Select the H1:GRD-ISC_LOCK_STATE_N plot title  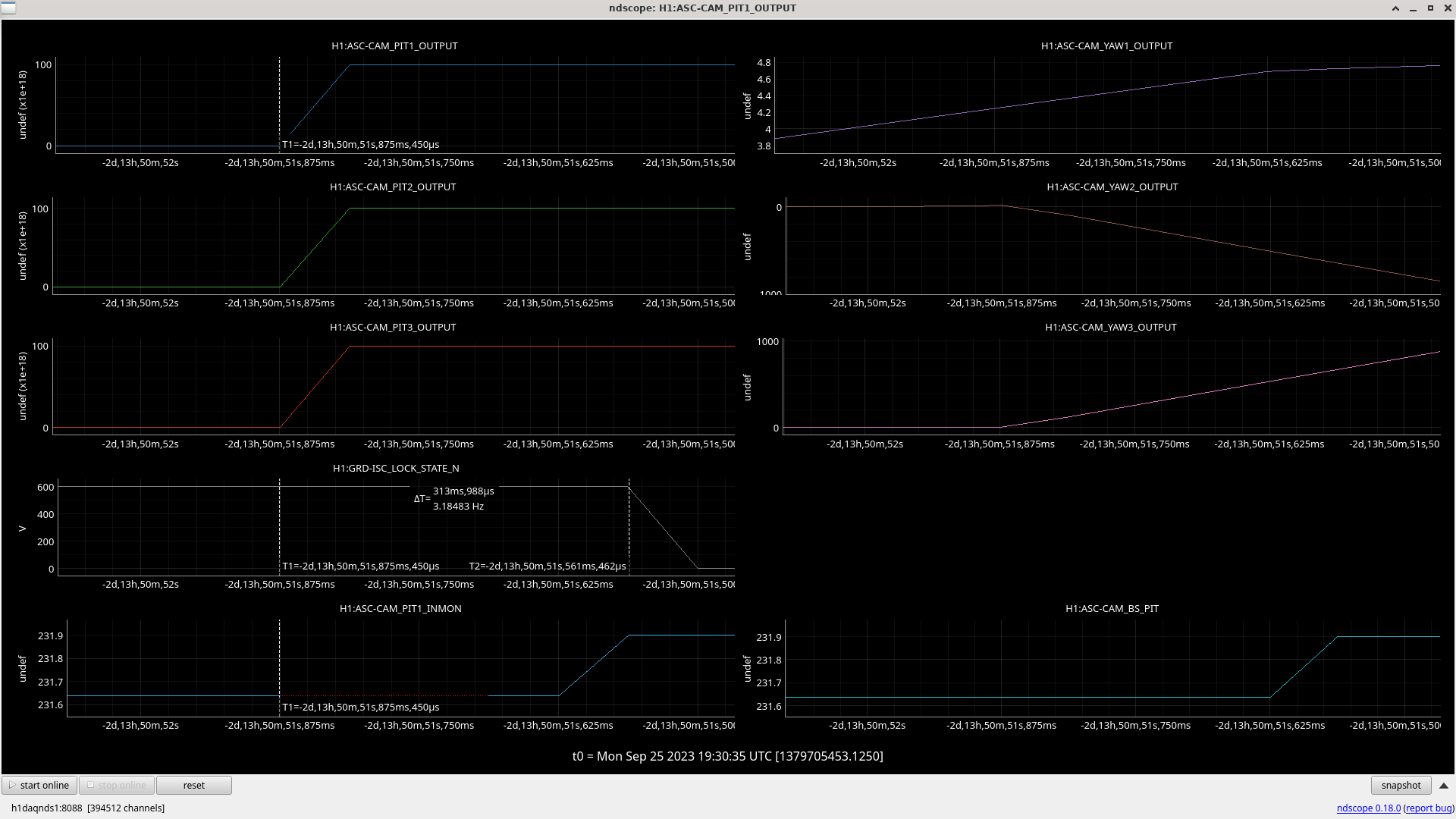coord(396,468)
